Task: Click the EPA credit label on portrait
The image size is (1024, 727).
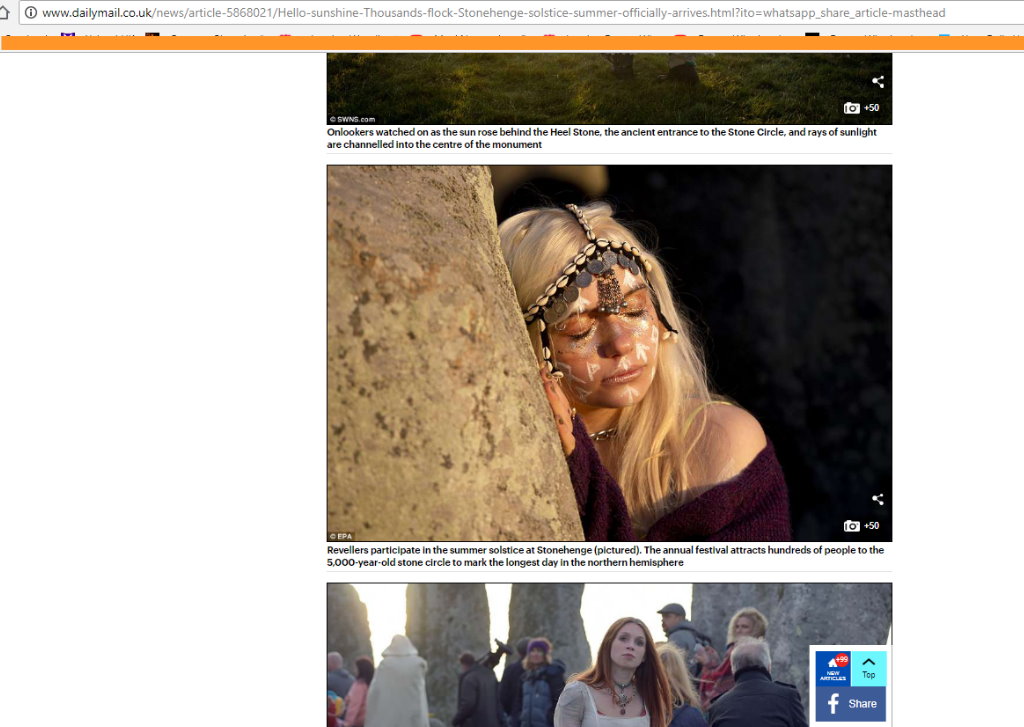Action: (339, 536)
